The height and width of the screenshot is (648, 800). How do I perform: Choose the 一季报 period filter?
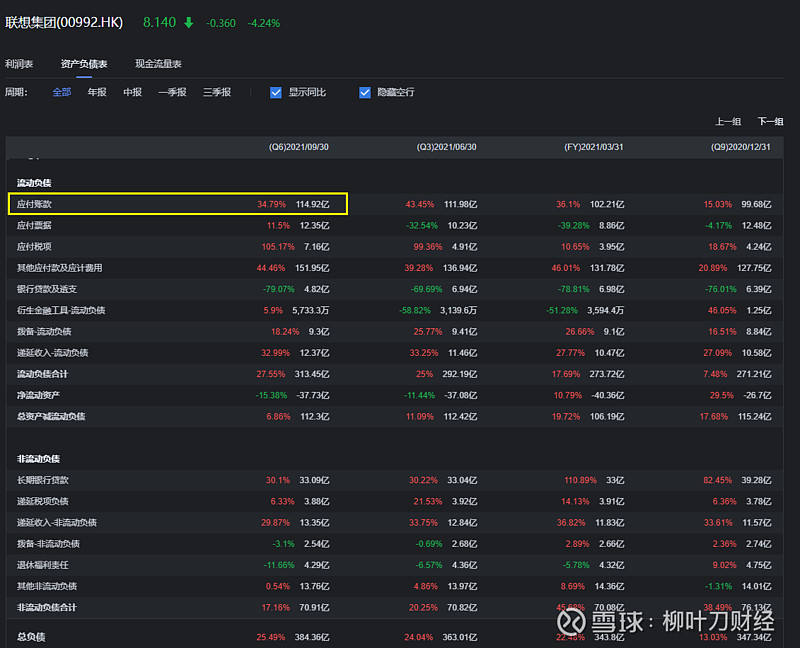172,92
